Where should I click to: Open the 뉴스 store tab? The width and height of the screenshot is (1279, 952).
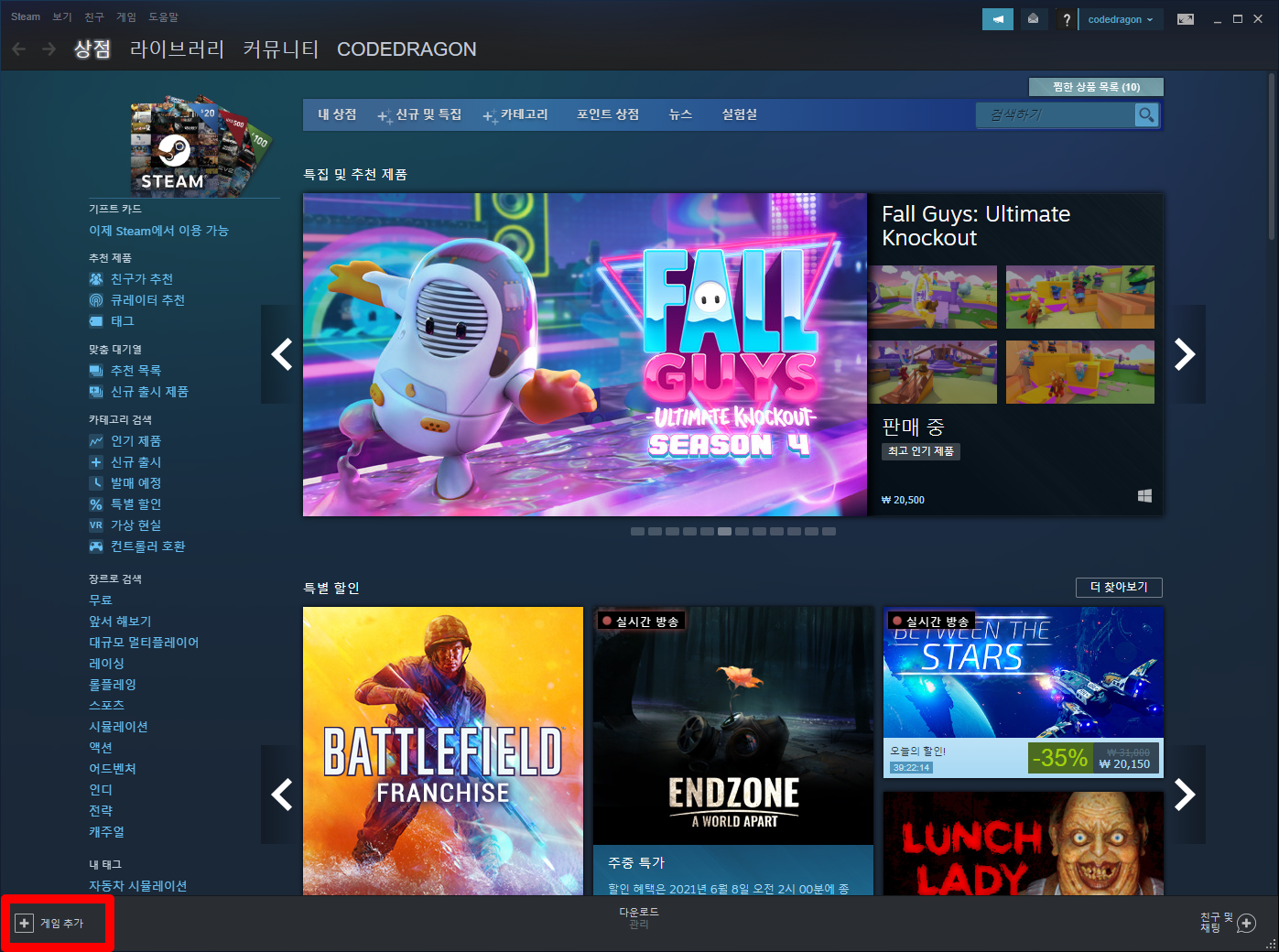pos(680,114)
